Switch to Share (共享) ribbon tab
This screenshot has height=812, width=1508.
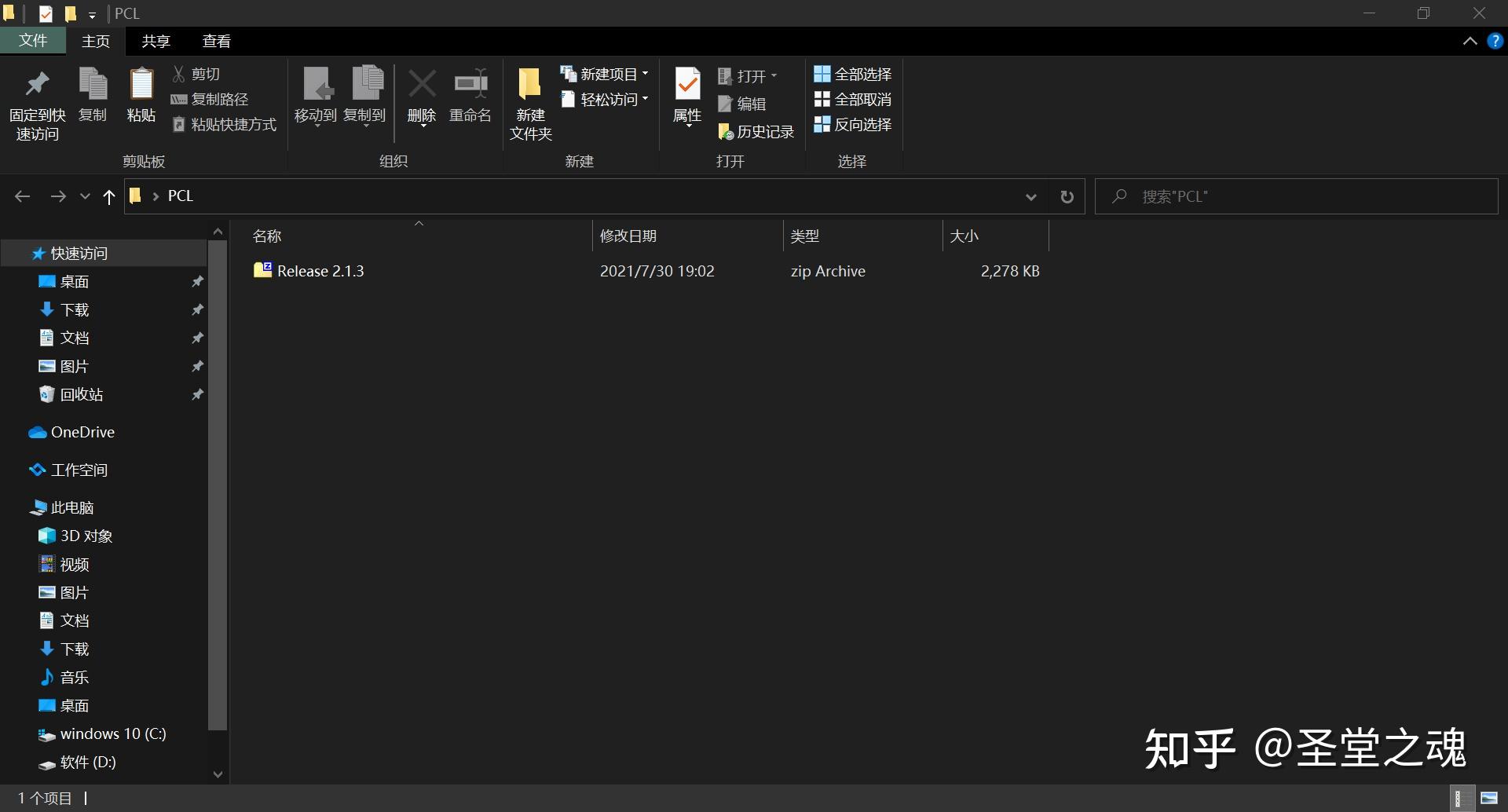pyautogui.click(x=156, y=41)
